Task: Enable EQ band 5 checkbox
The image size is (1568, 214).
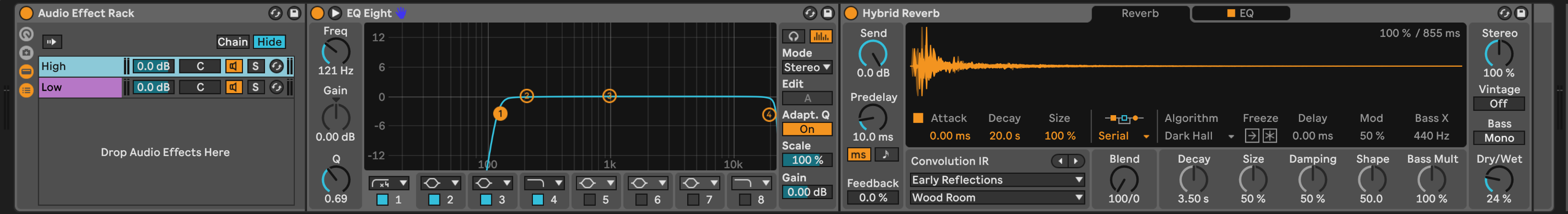Action: (589, 200)
